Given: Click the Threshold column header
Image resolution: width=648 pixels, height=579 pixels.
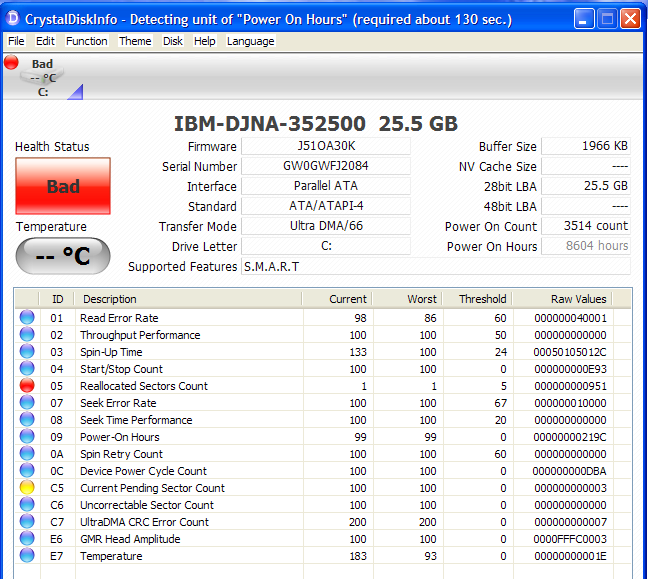Looking at the screenshot, I should pos(477,299).
